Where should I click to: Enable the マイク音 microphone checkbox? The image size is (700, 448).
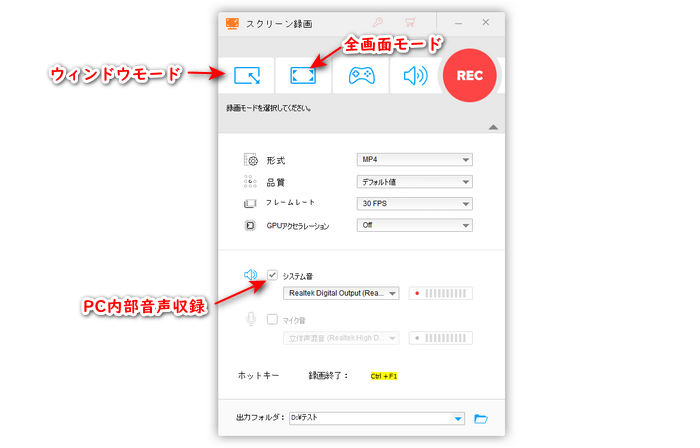pyautogui.click(x=272, y=319)
